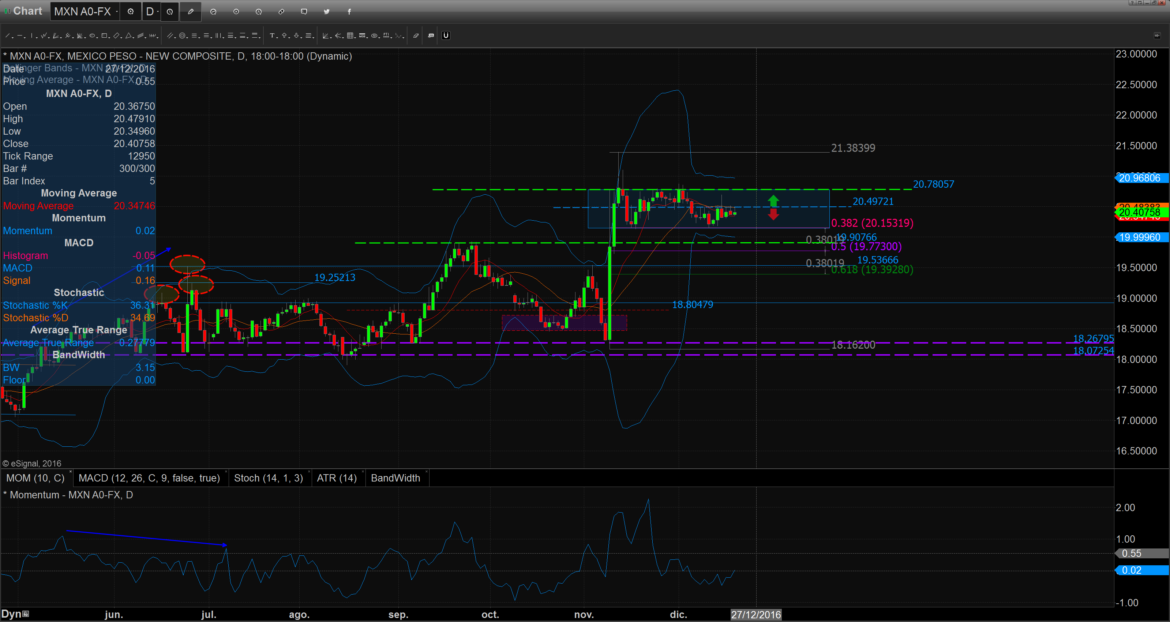Click the clock time template icon
This screenshot has height=622, width=1170.
pos(169,11)
